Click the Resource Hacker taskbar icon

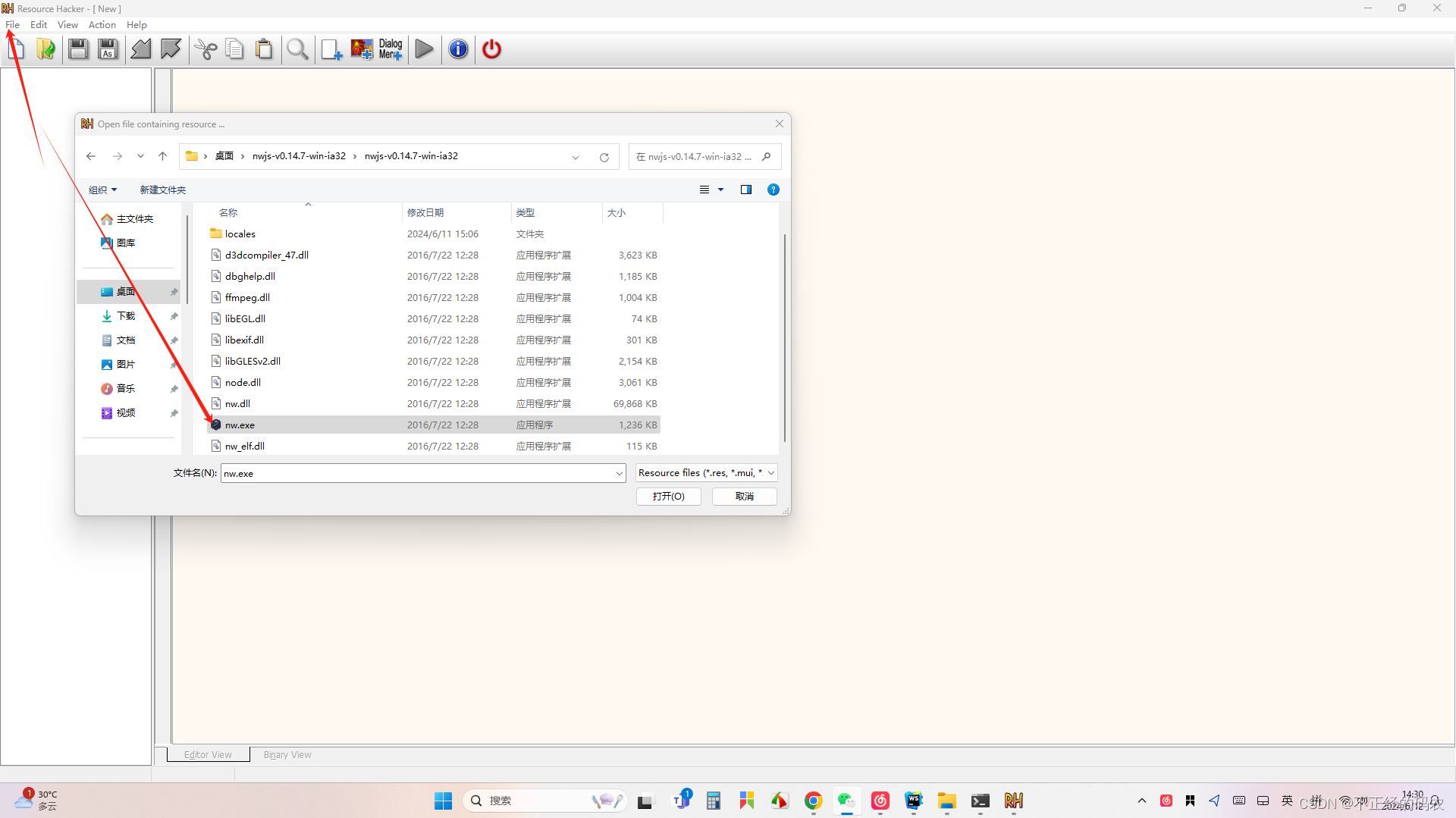coord(1013,801)
